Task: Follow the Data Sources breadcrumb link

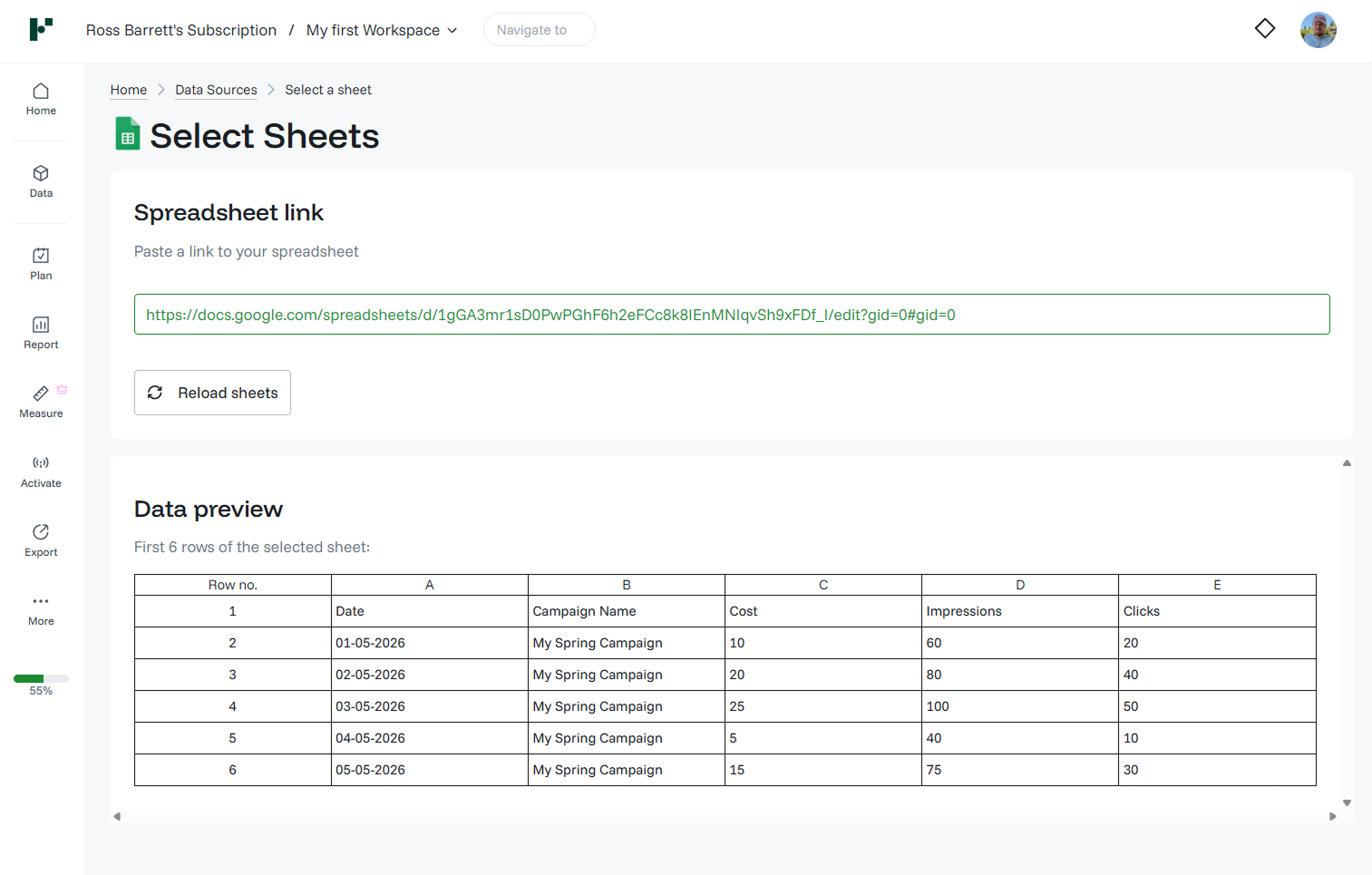Action: coord(216,90)
